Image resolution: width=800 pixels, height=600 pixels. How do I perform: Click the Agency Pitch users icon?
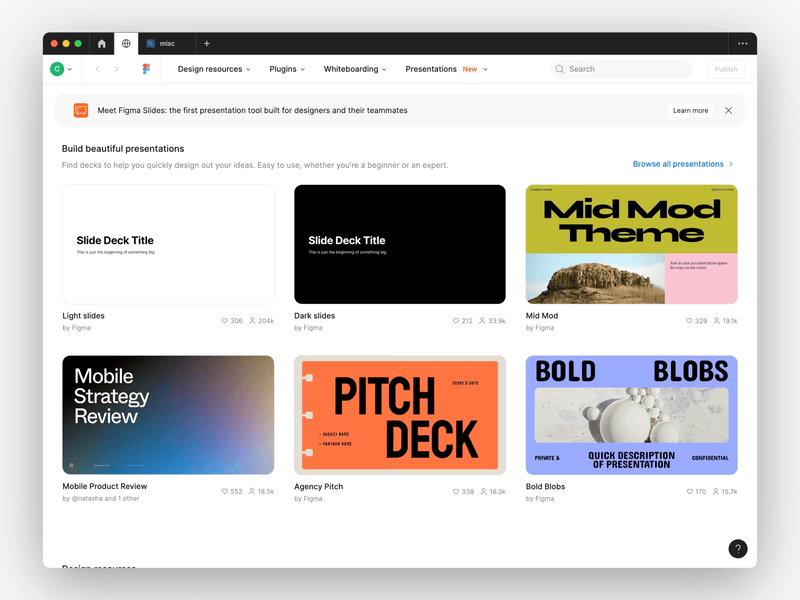[x=483, y=491]
